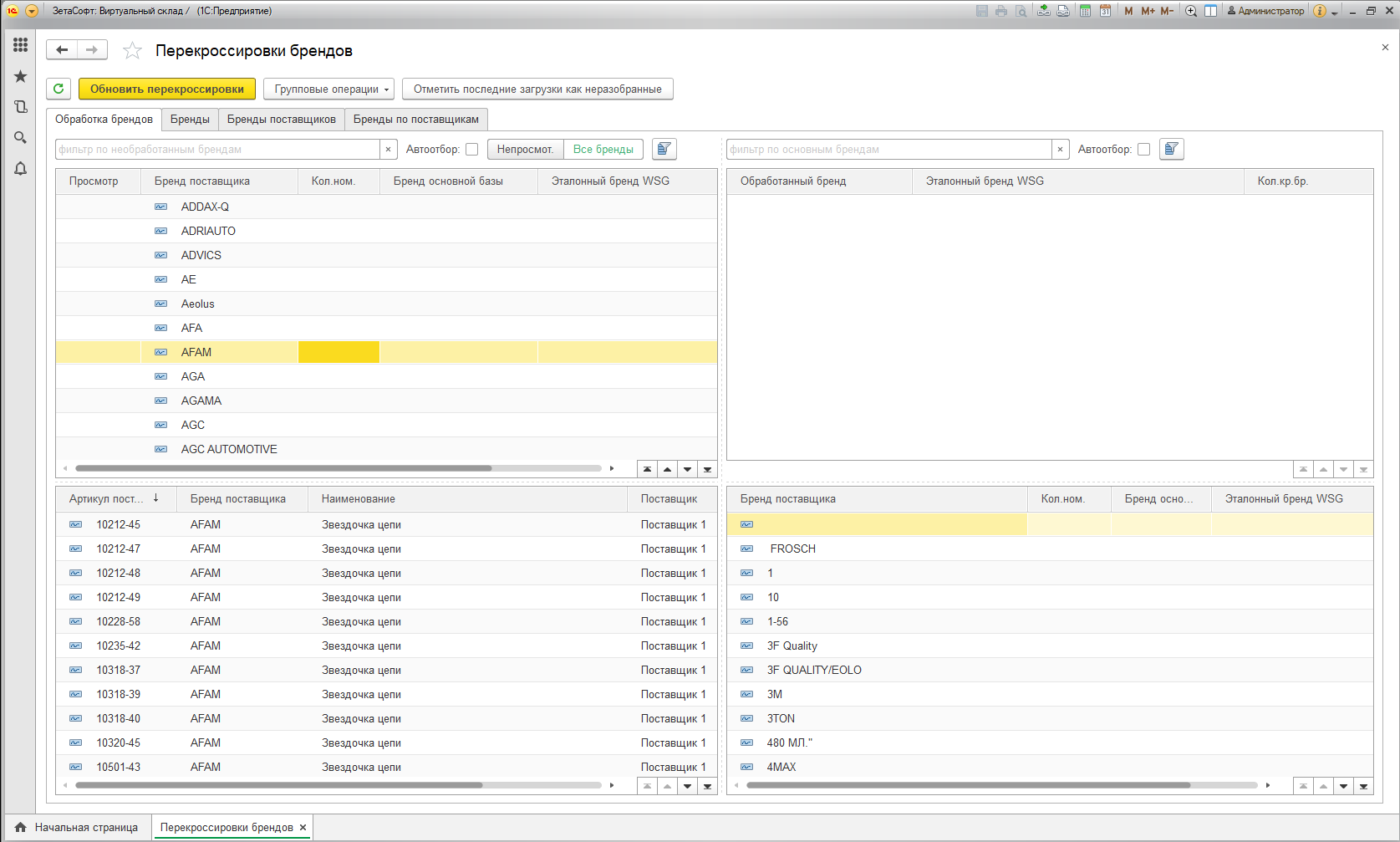Open Favorites star in the left sidebar

(21, 76)
